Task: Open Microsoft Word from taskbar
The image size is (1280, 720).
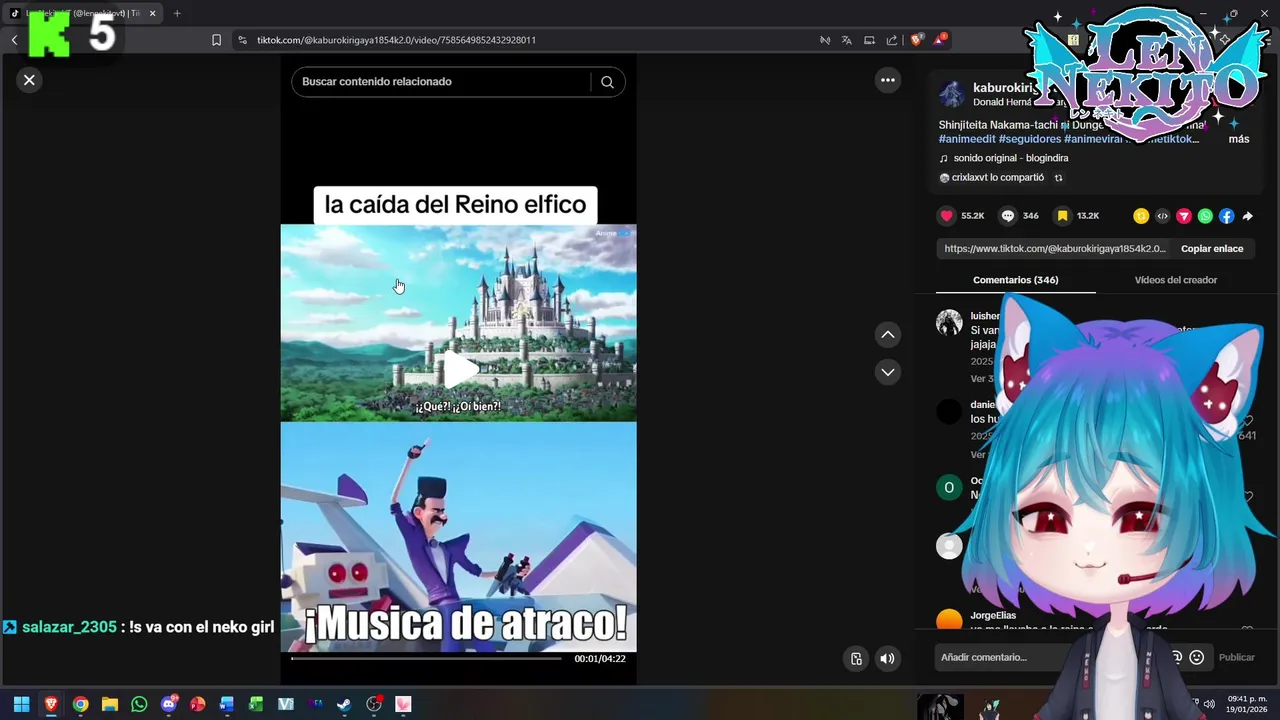Action: tap(227, 704)
